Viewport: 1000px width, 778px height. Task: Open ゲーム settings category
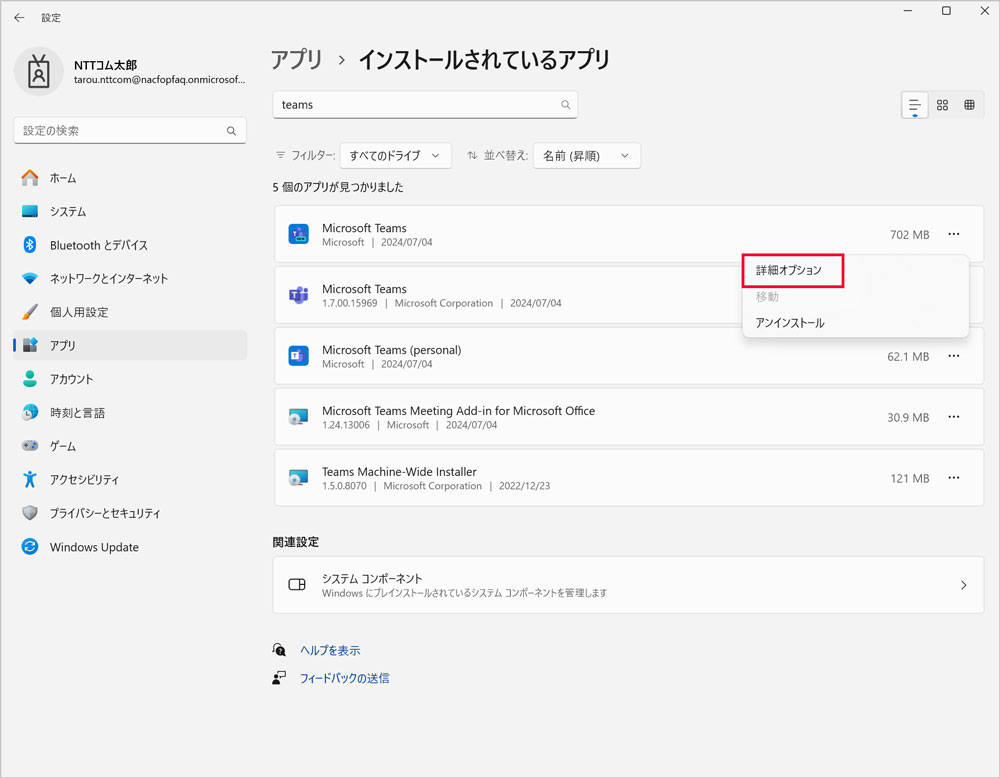(x=130, y=446)
